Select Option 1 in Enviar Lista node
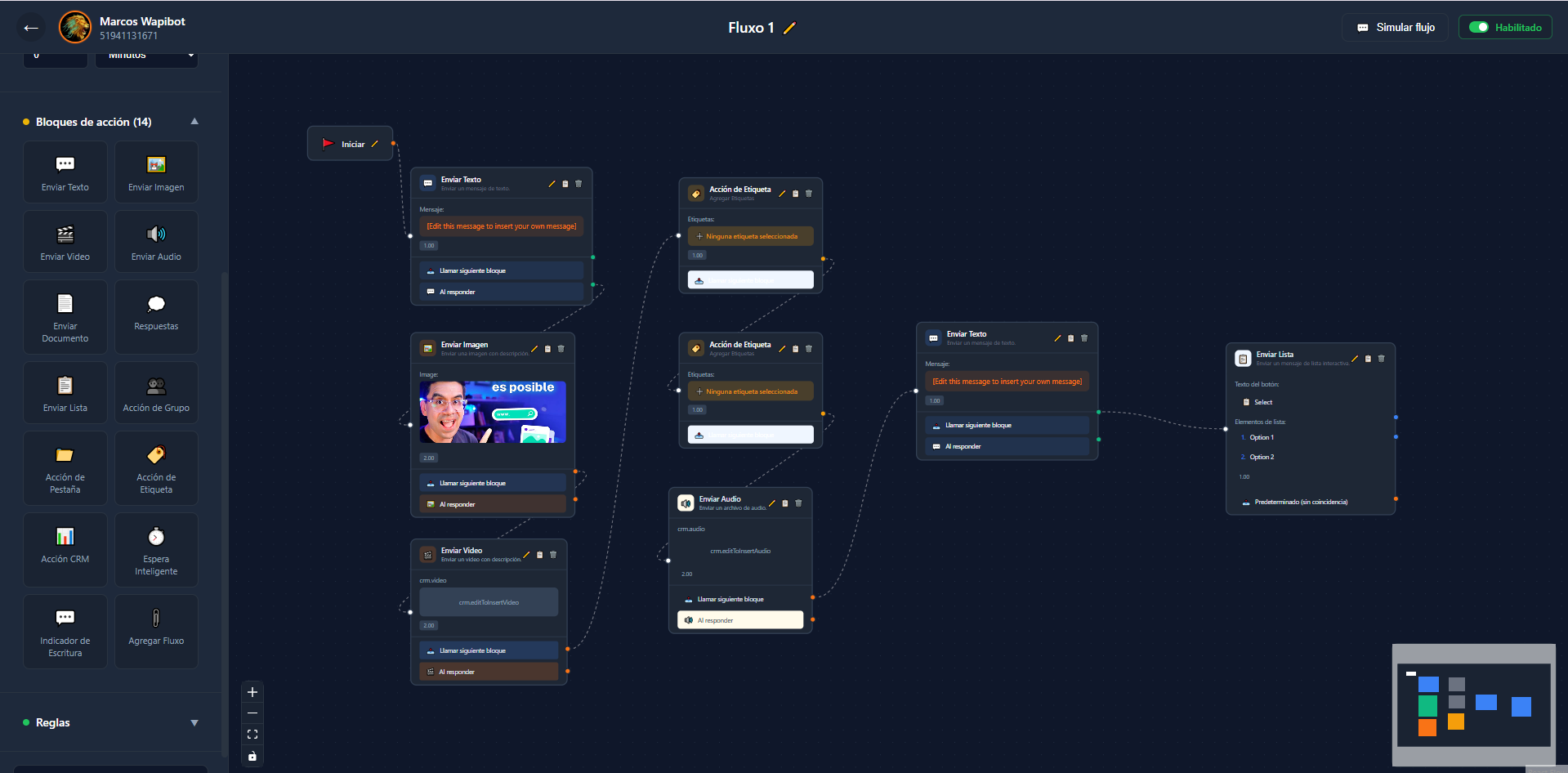Viewport: 1568px width, 773px height. [1262, 438]
